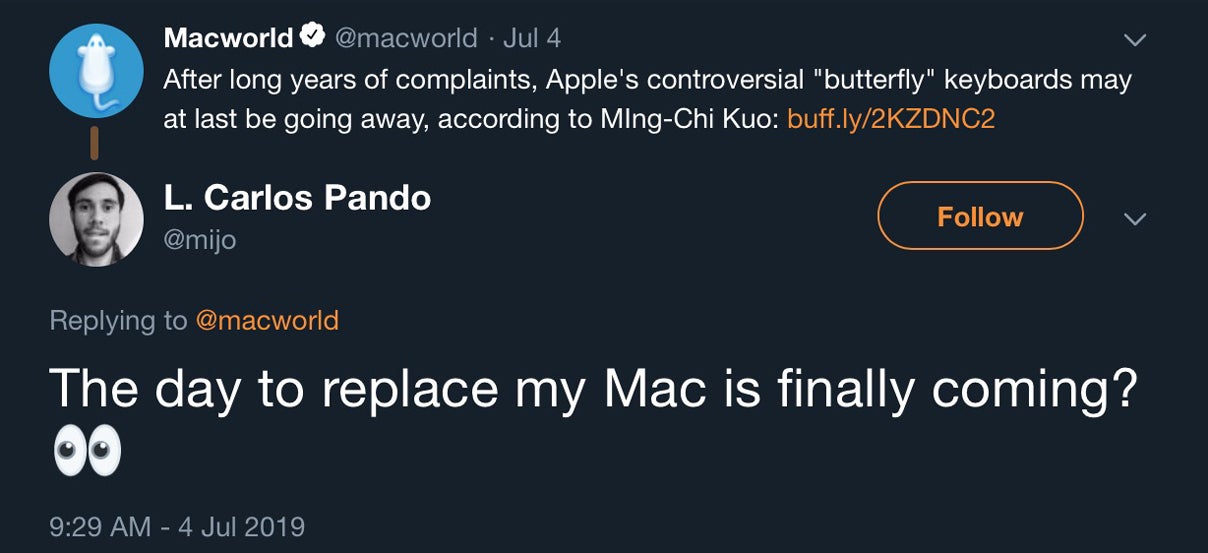Viewport: 1208px width, 553px height.
Task: Click the thread connector line between avatars
Action: click(95, 142)
